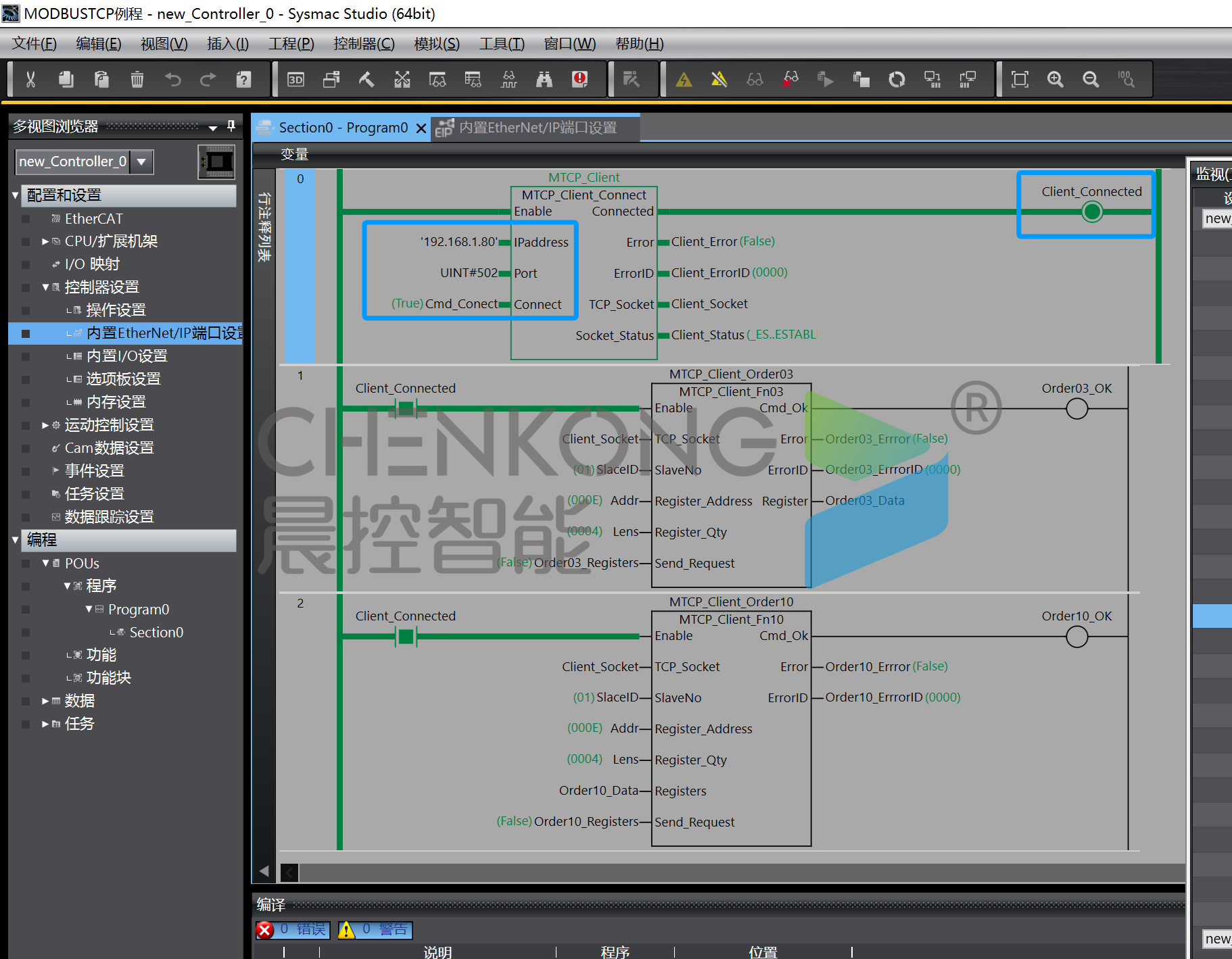Image resolution: width=1232 pixels, height=959 pixels.
Task: Toggle the Client_Connected contact on rung 2
Action: tap(406, 636)
